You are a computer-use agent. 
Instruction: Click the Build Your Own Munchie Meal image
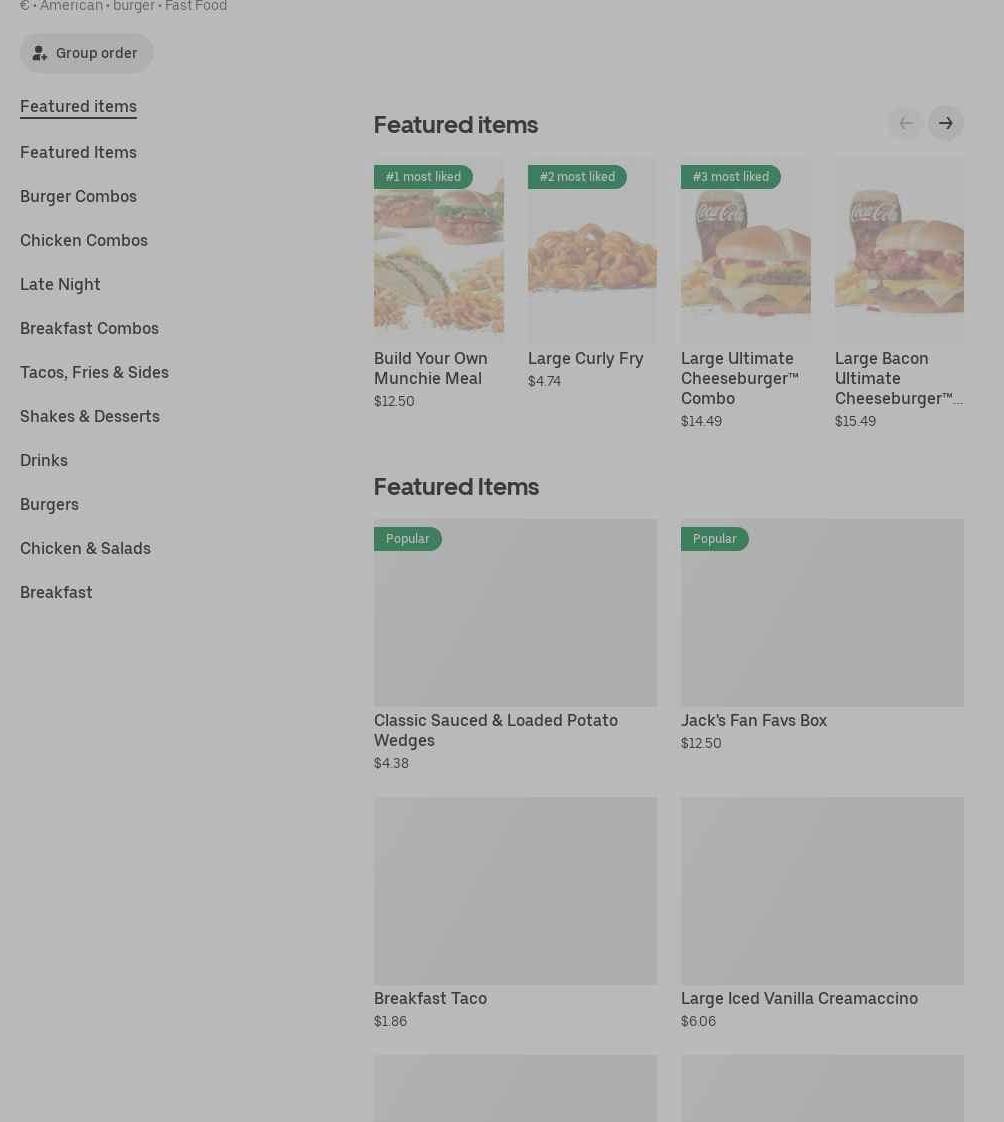(438, 250)
